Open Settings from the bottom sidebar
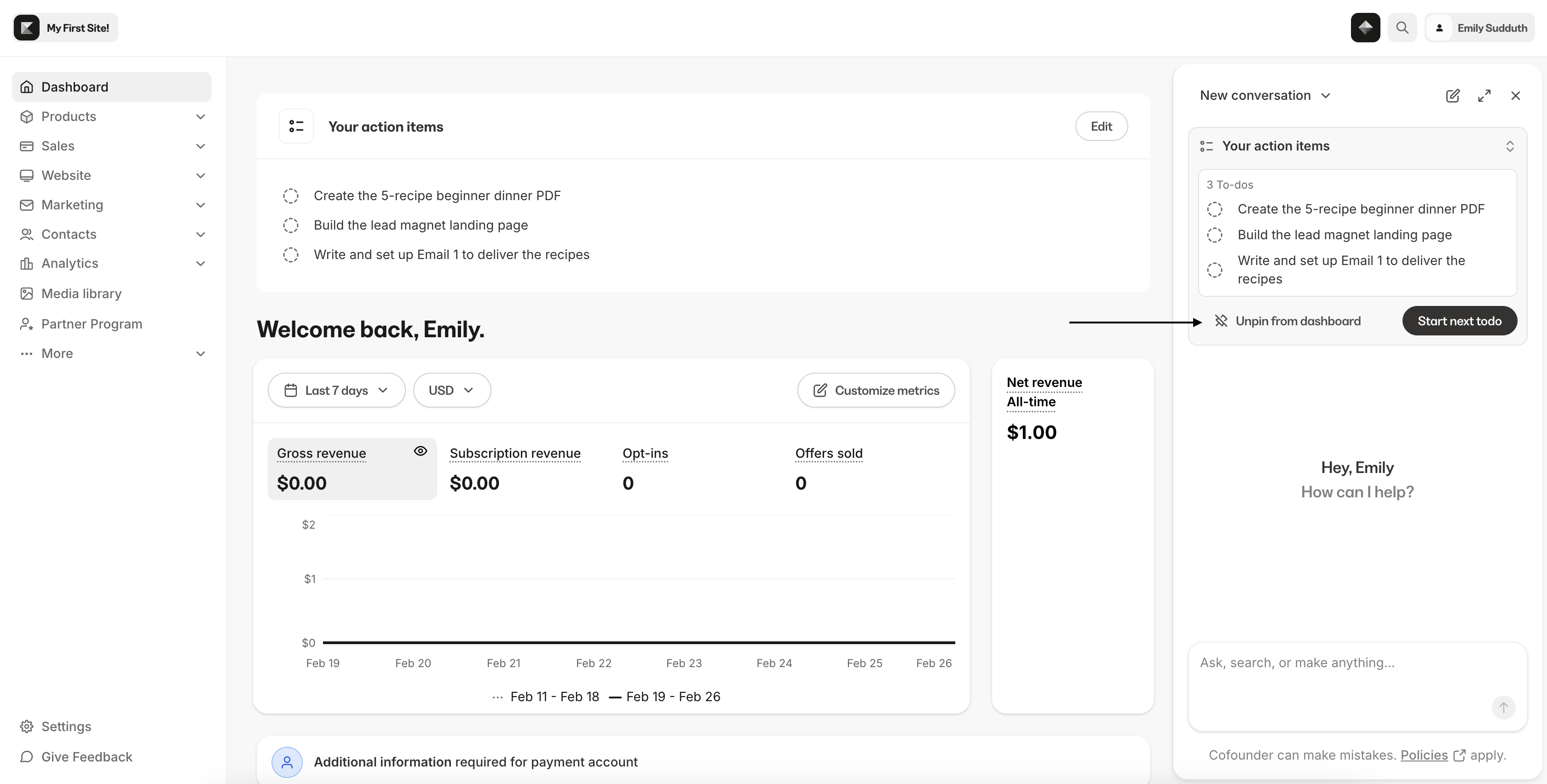Viewport: 1547px width, 784px height. click(x=66, y=726)
